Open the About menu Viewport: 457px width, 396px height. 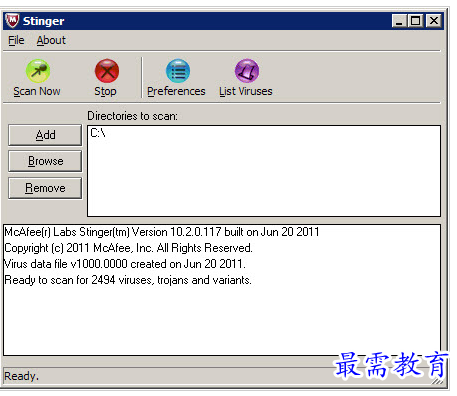pos(51,40)
